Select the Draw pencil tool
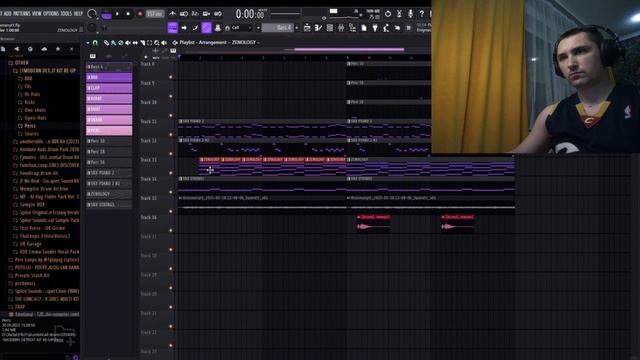This screenshot has height=360, width=640. tap(106, 42)
